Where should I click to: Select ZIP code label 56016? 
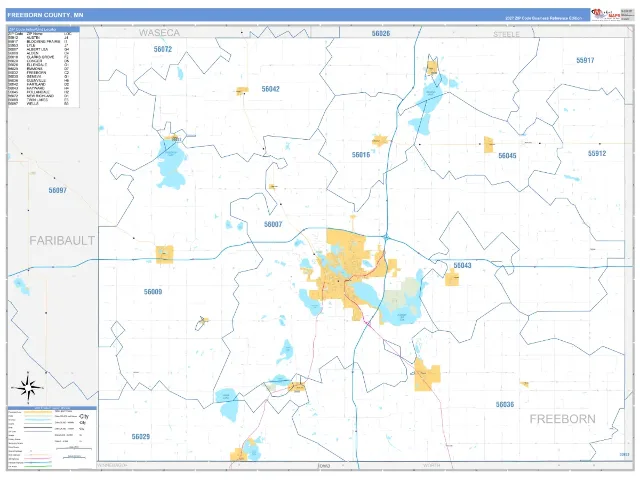tap(361, 155)
